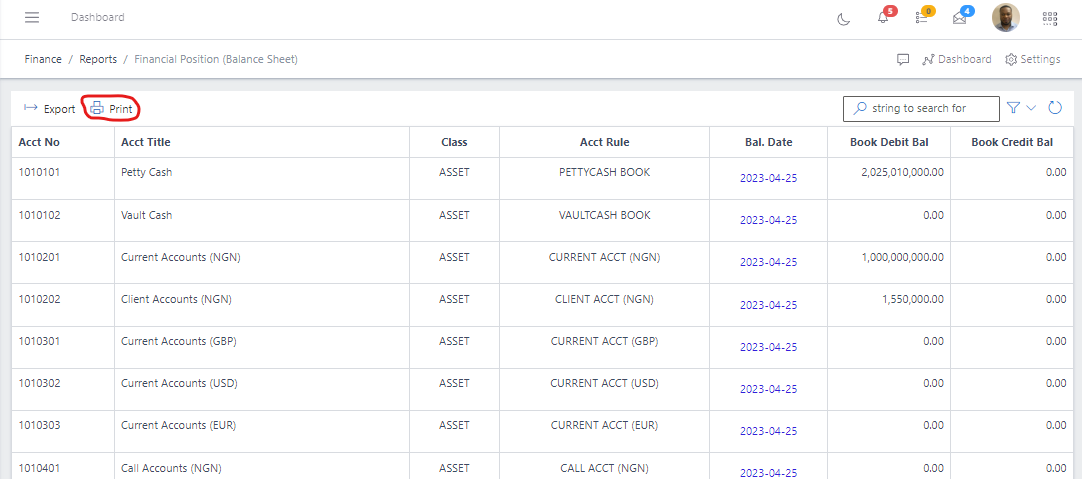Viewport: 1082px width, 479px height.
Task: Open the Petty Cash balance date link
Action: 768,178
